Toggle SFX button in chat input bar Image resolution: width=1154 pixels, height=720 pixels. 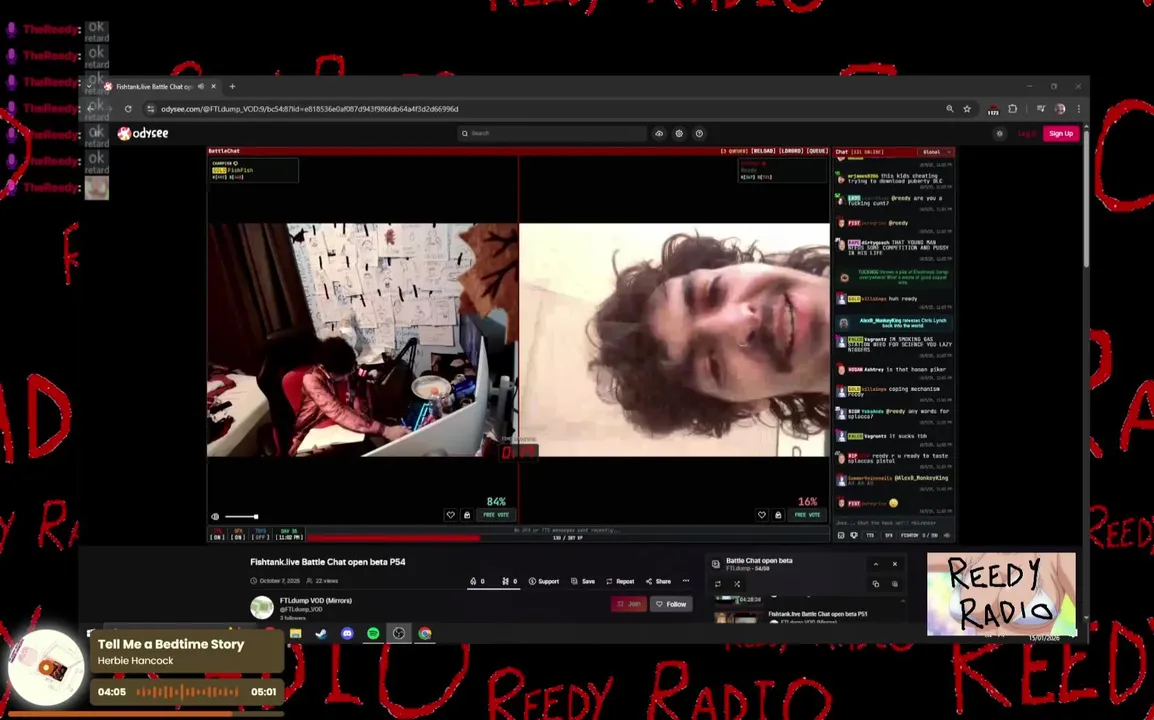tap(888, 535)
